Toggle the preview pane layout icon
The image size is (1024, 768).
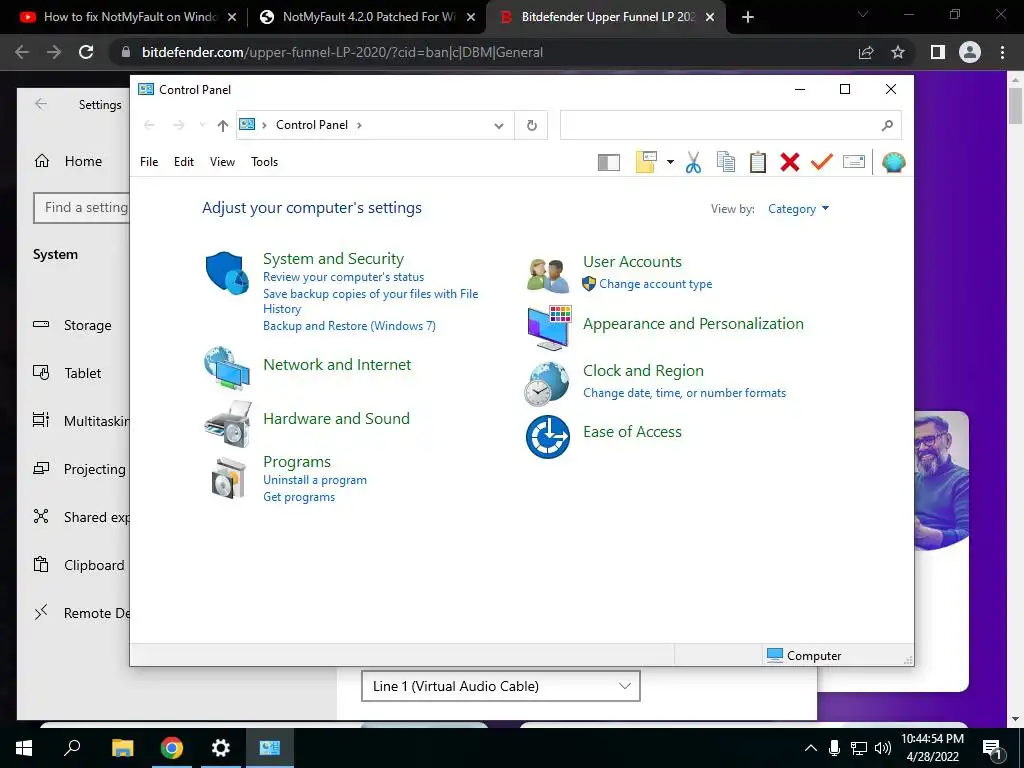click(x=609, y=162)
